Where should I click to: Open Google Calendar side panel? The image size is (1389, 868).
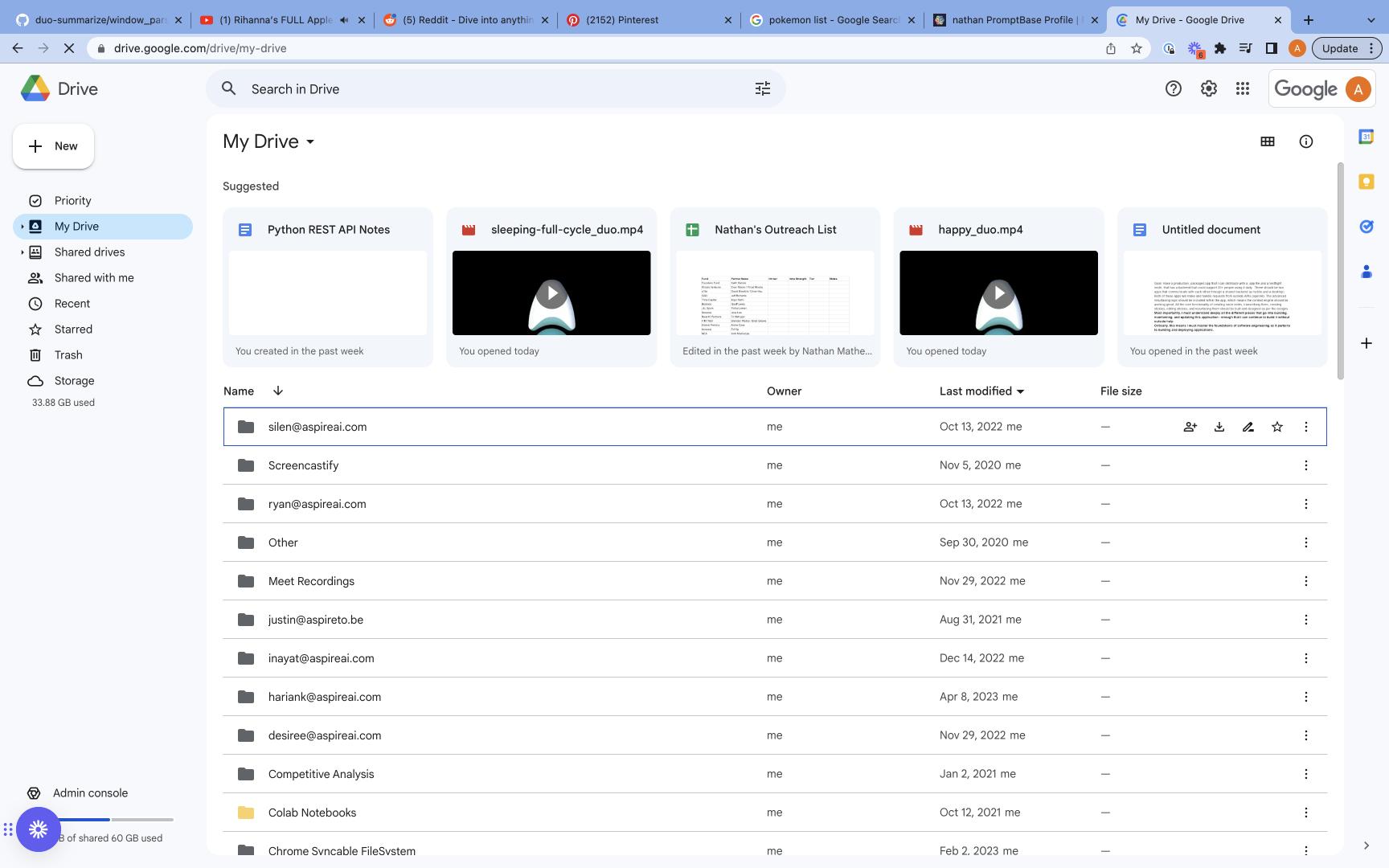tap(1366, 137)
